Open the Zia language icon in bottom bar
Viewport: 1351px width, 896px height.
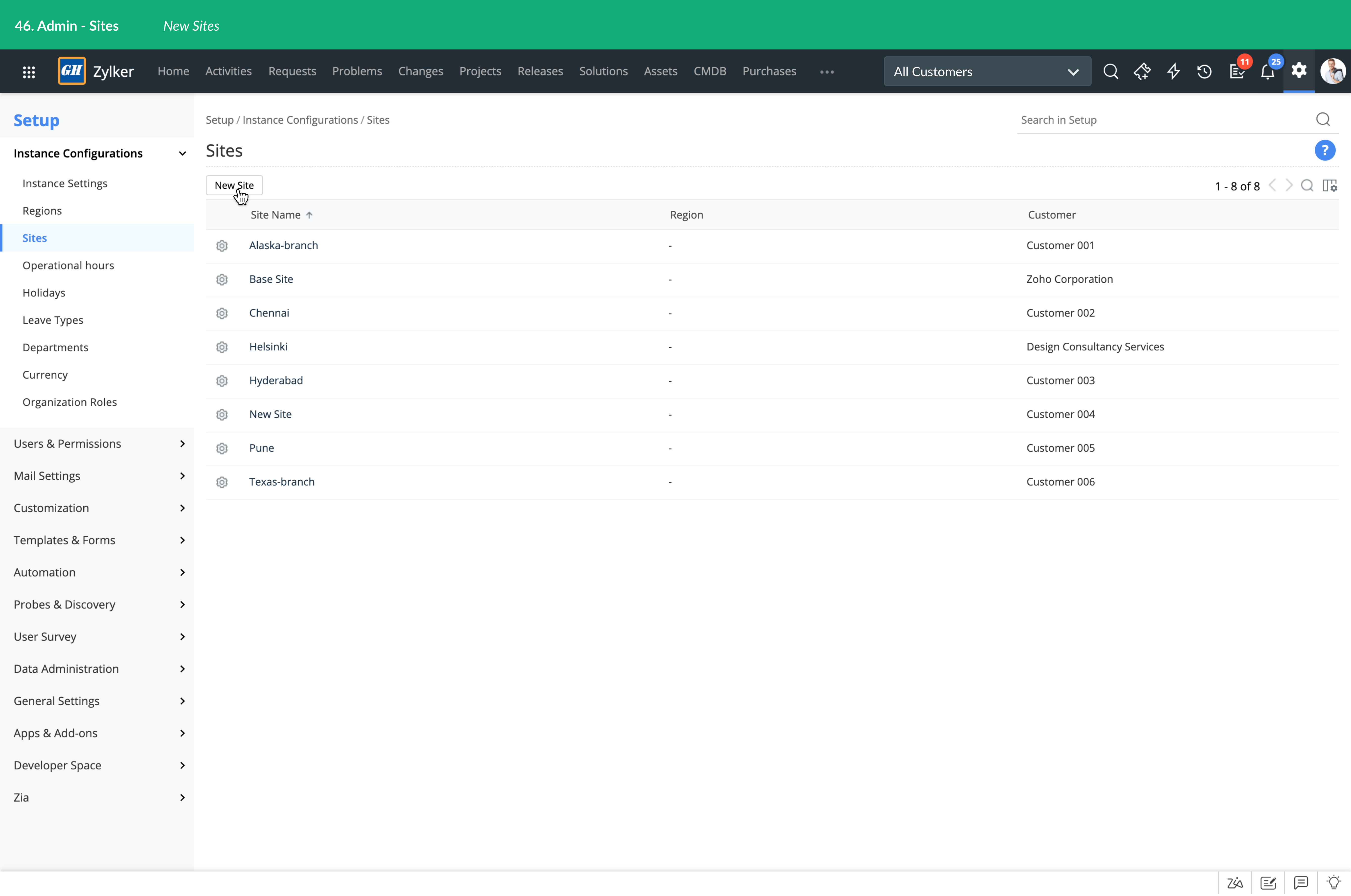click(x=1235, y=883)
